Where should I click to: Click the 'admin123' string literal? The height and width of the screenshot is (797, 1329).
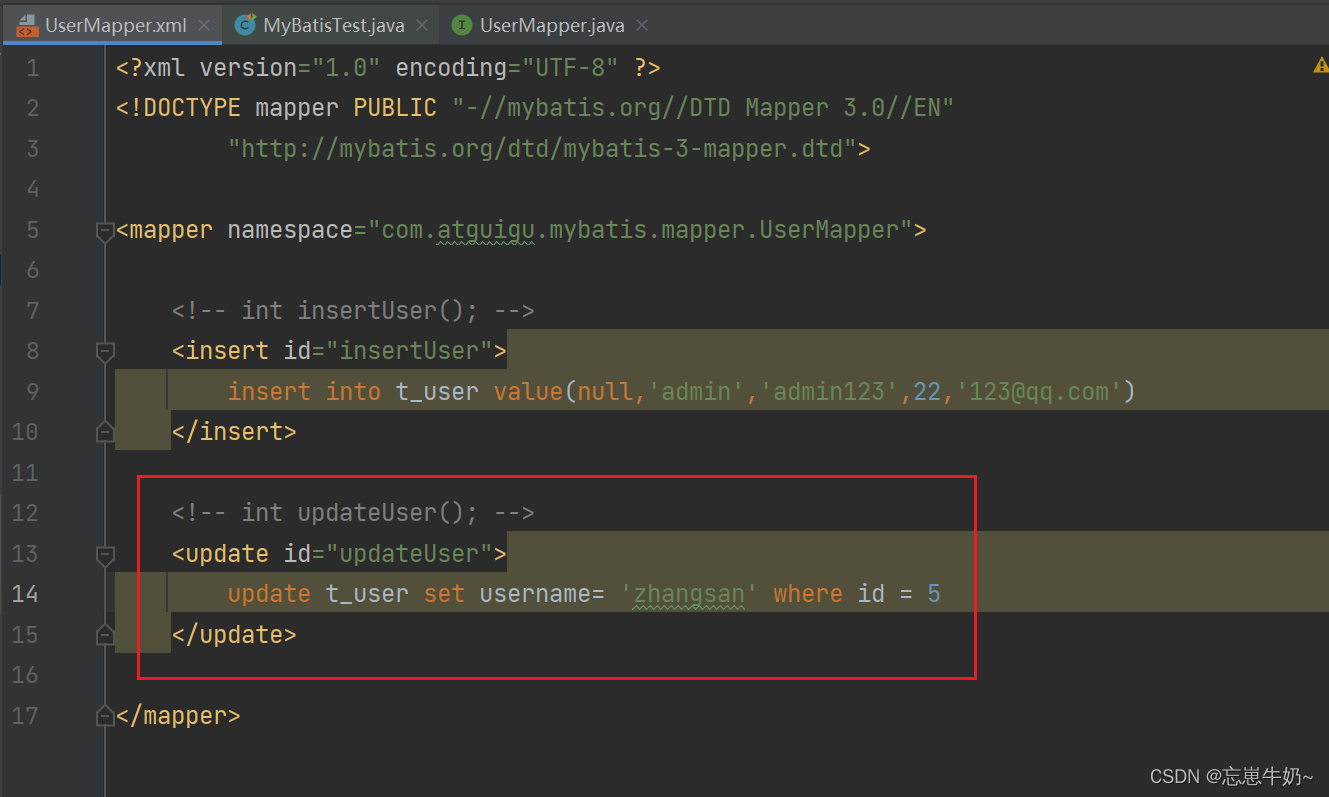tap(830, 391)
